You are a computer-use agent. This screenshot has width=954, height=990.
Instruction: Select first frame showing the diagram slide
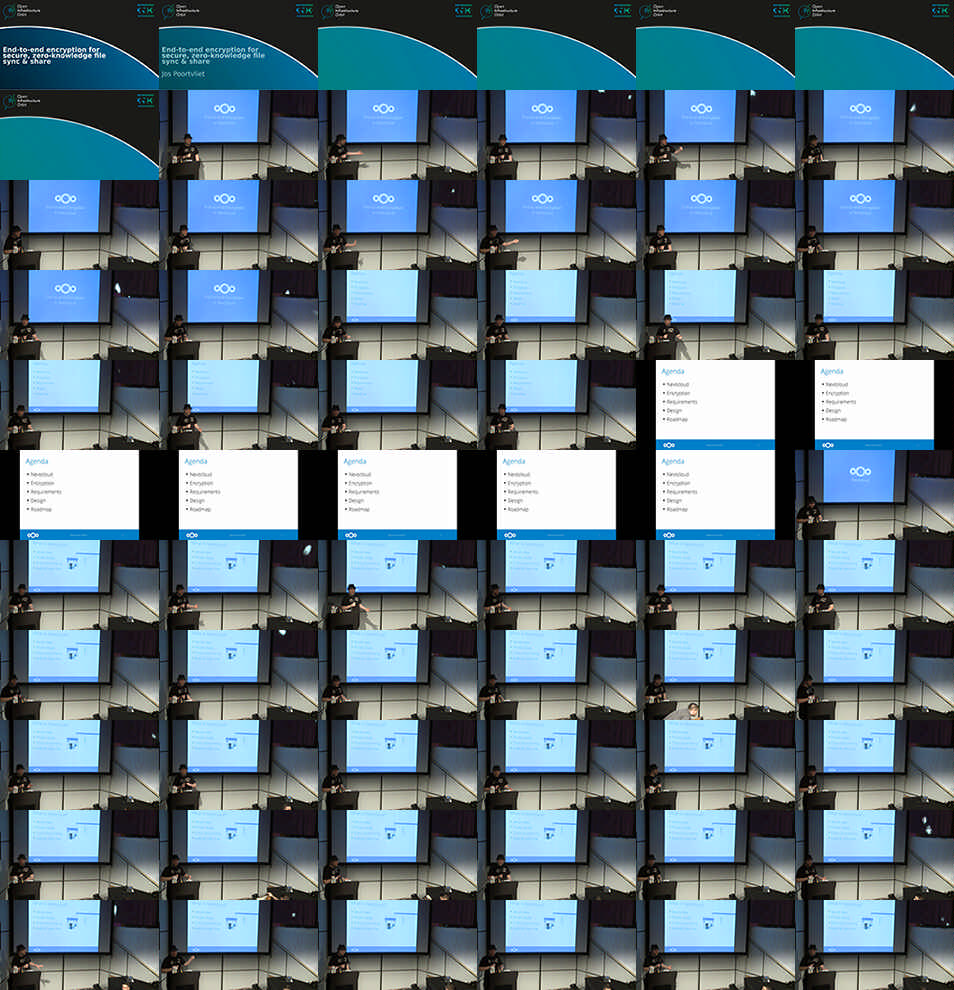pos(79,585)
